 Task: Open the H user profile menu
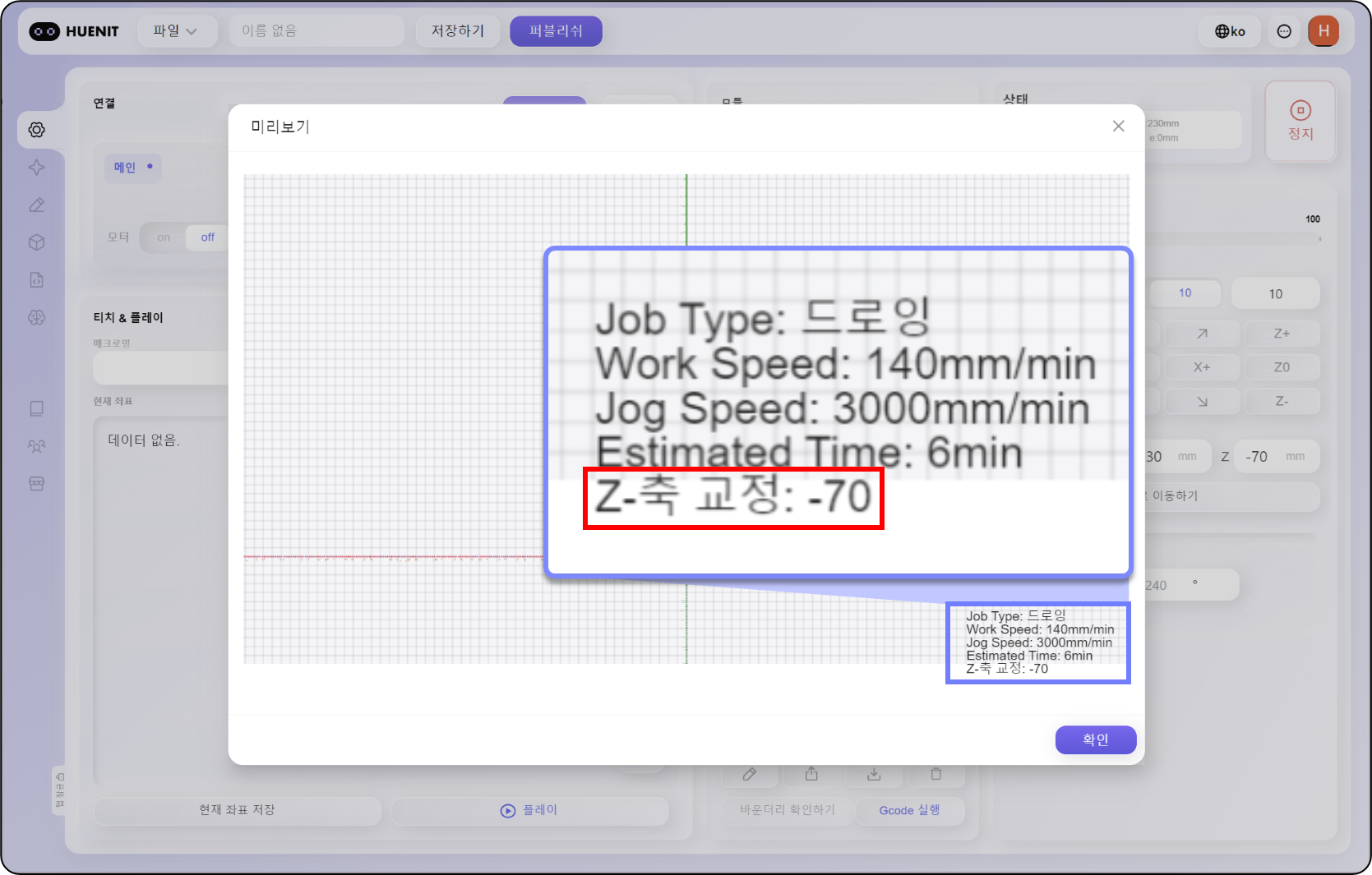(x=1323, y=31)
